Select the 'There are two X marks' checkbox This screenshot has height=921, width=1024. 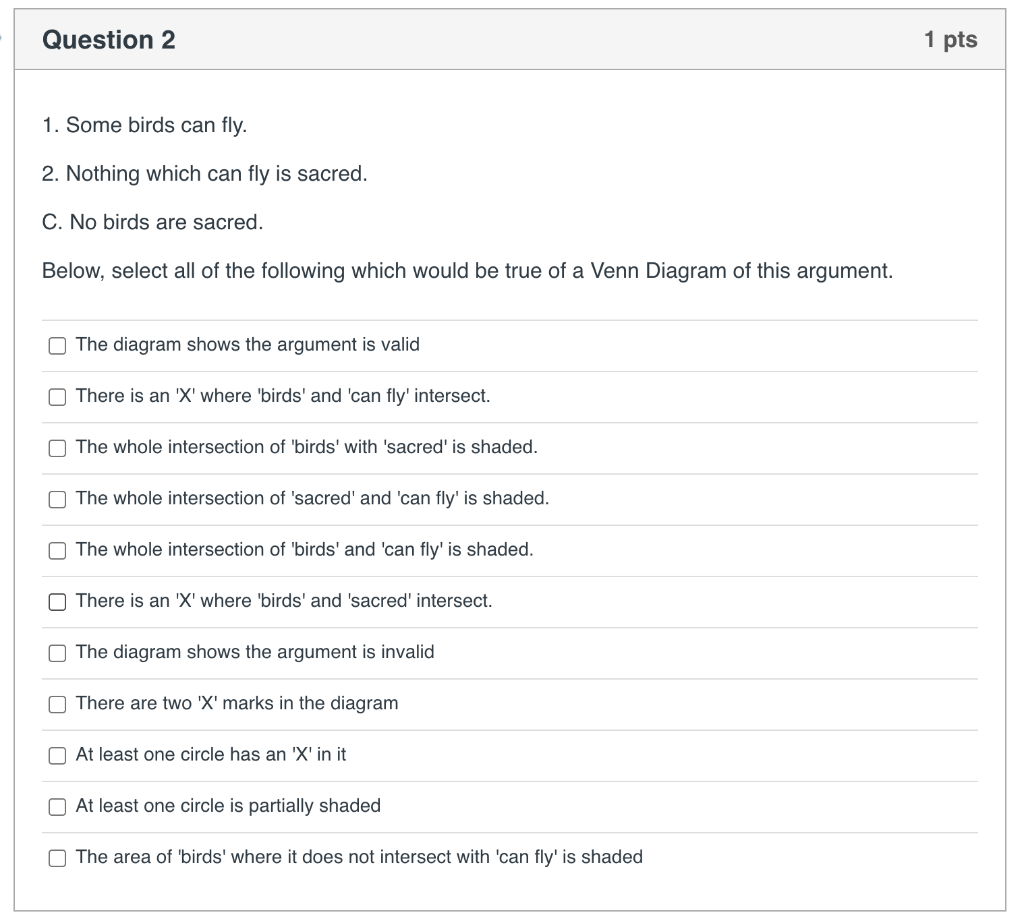click(x=58, y=704)
